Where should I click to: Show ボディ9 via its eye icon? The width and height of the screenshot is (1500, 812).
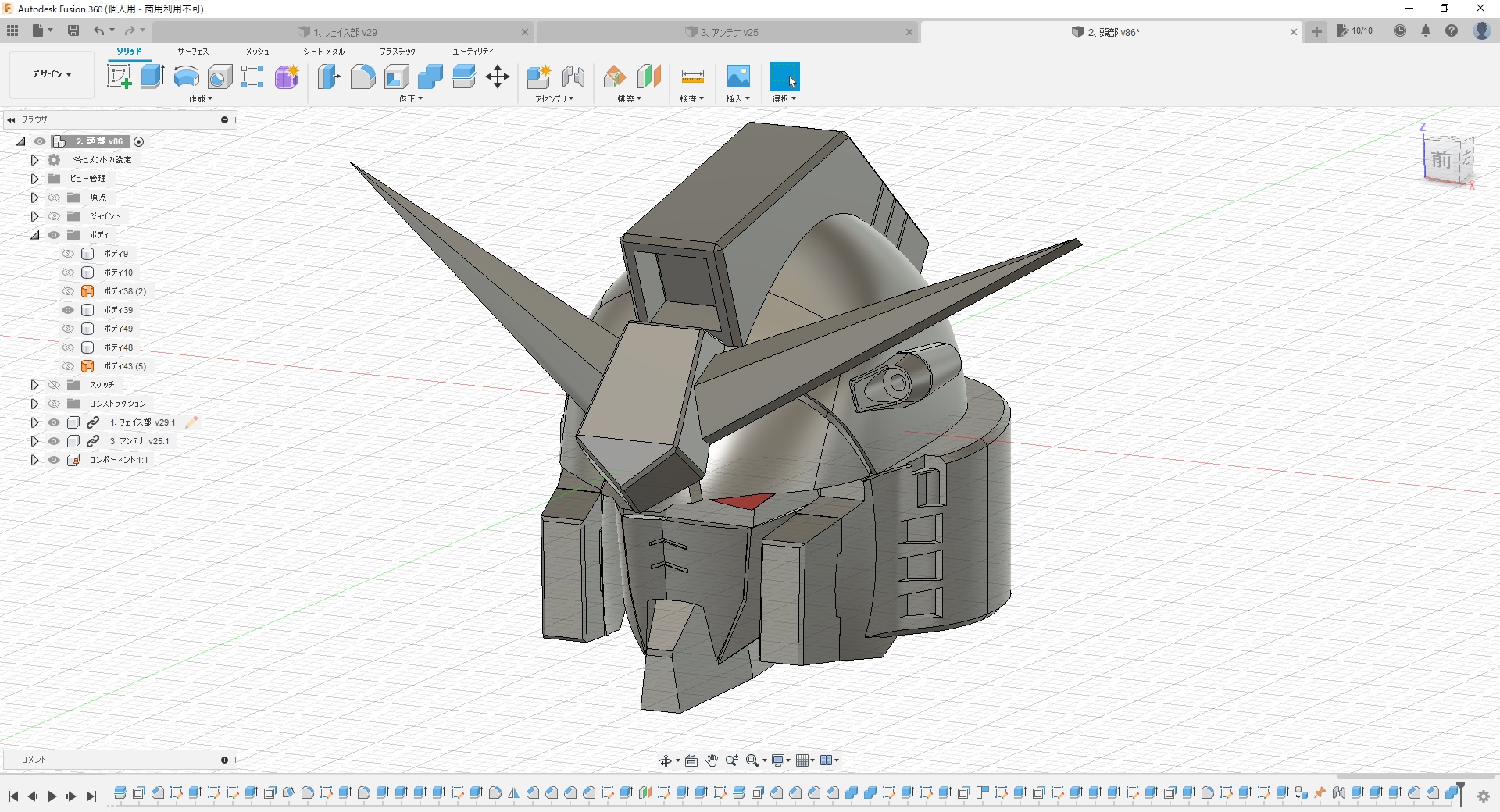click(68, 254)
